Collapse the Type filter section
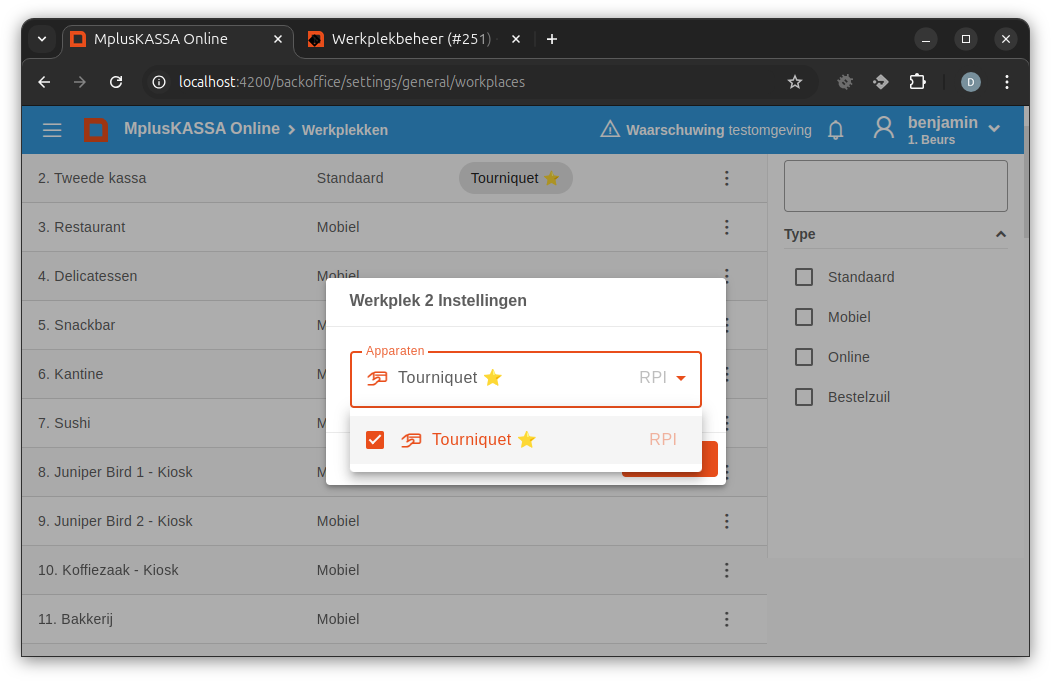This screenshot has height=681, width=1051. pos(1001,234)
